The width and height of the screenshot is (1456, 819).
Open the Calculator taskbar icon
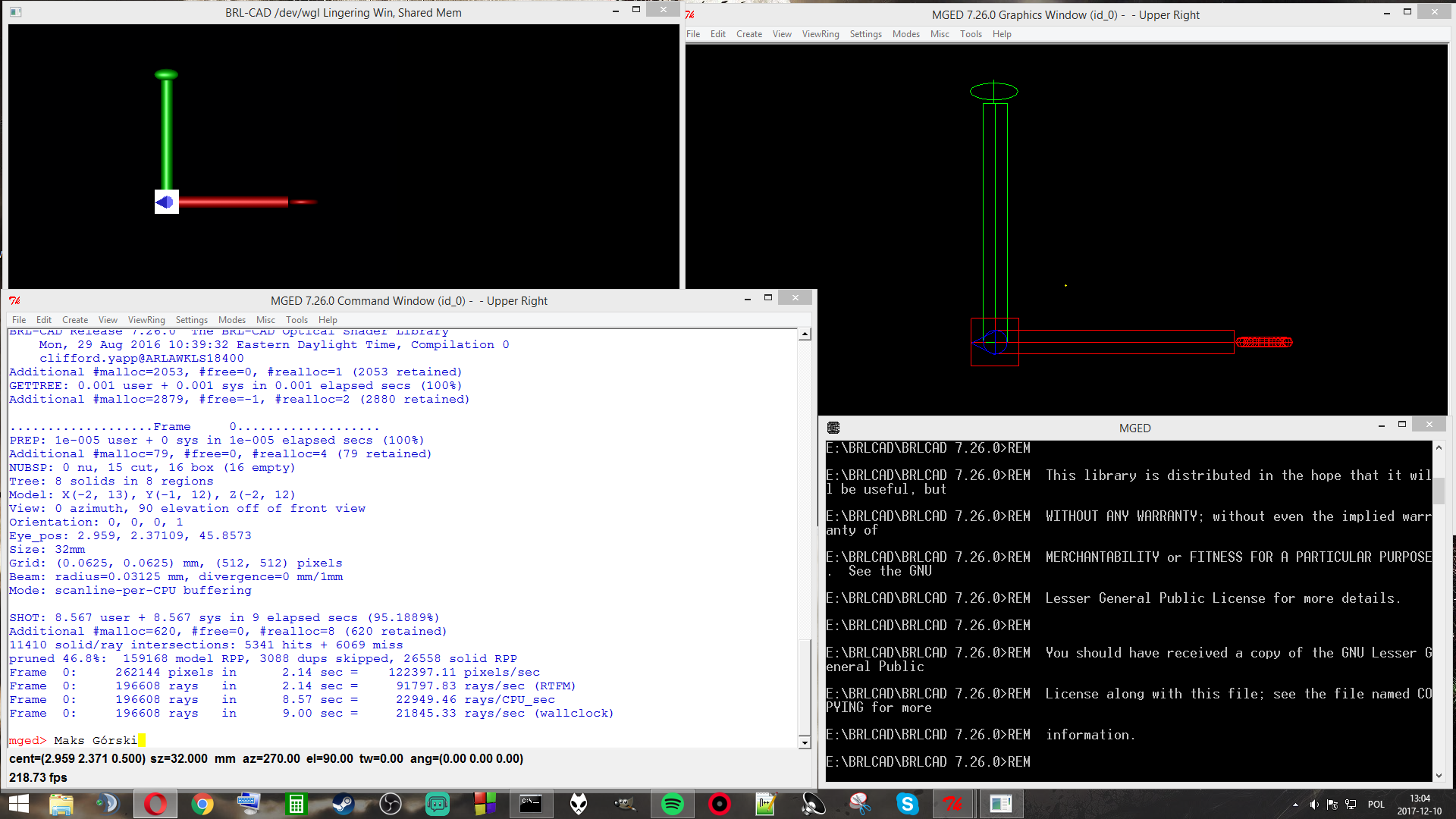296,804
